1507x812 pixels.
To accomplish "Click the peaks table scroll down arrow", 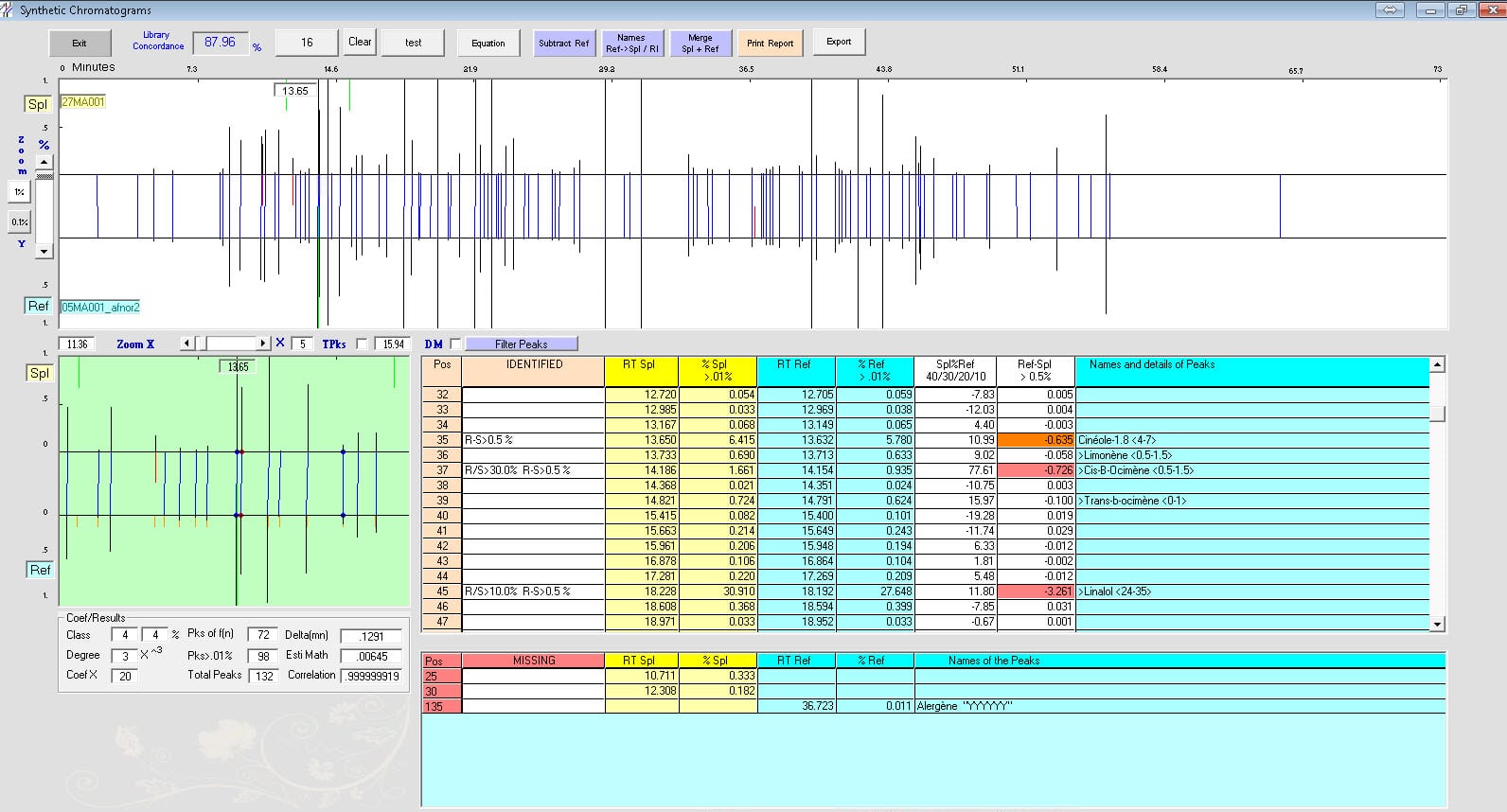I will tap(1438, 624).
